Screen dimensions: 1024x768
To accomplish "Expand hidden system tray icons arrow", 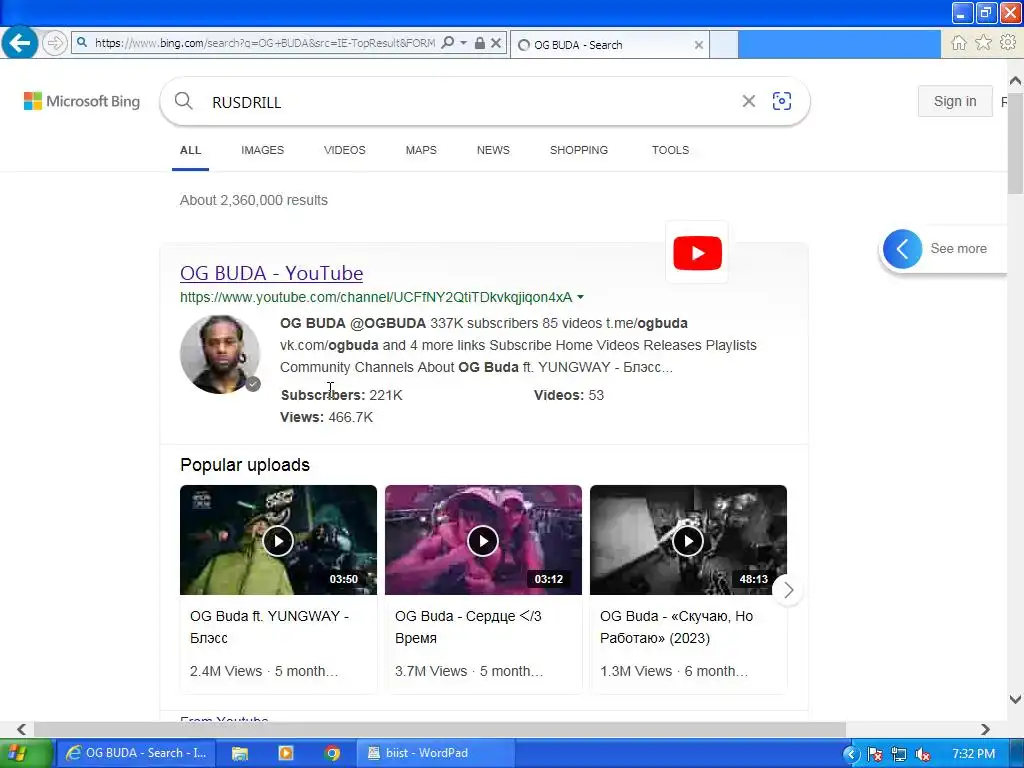I will tap(850, 754).
